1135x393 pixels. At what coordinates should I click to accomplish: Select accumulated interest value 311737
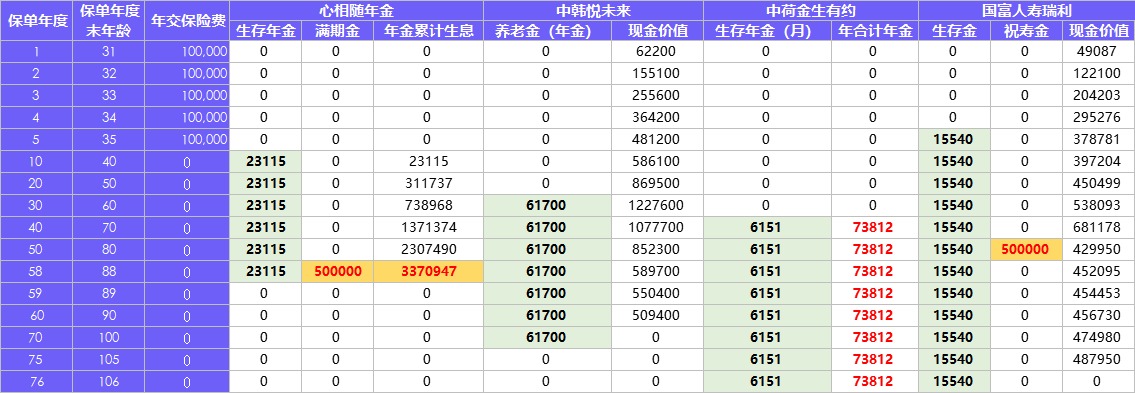coord(429,183)
